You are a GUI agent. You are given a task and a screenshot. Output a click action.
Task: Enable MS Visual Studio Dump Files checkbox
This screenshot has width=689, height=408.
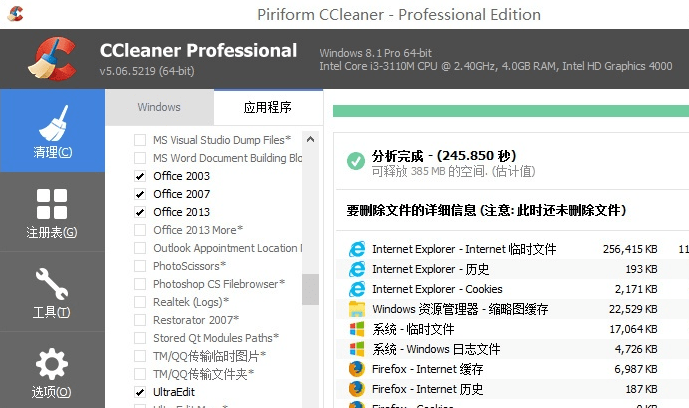140,140
